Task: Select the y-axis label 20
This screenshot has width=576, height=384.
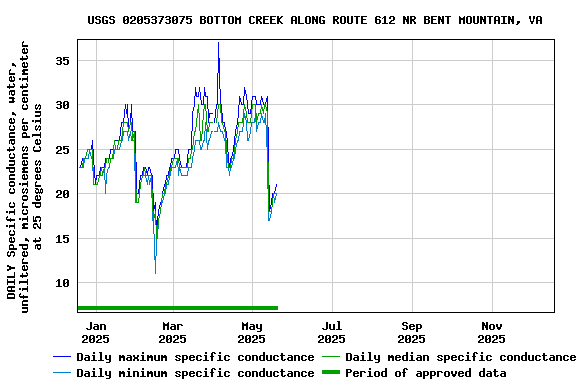Action: tap(62, 194)
